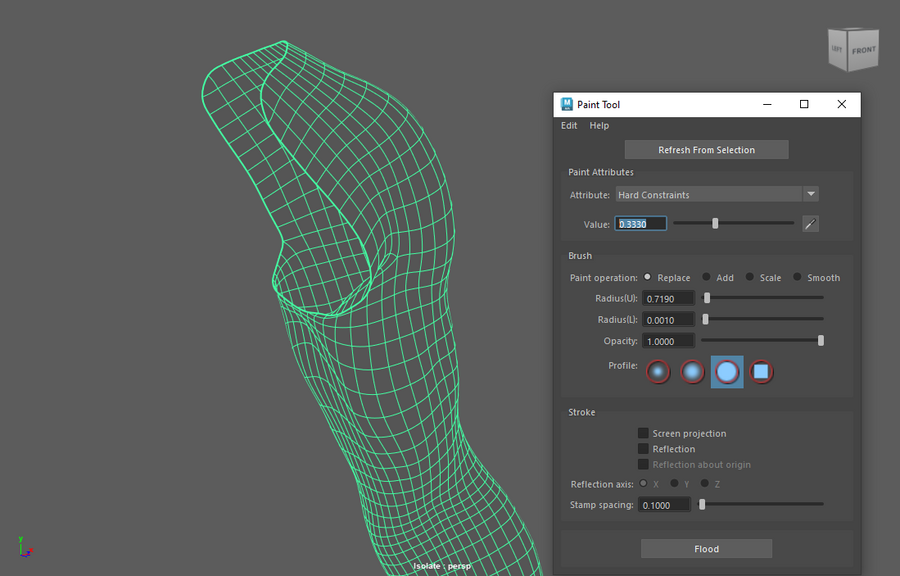900x576 pixels.
Task: Select the Smooth paint operation
Action: [798, 277]
